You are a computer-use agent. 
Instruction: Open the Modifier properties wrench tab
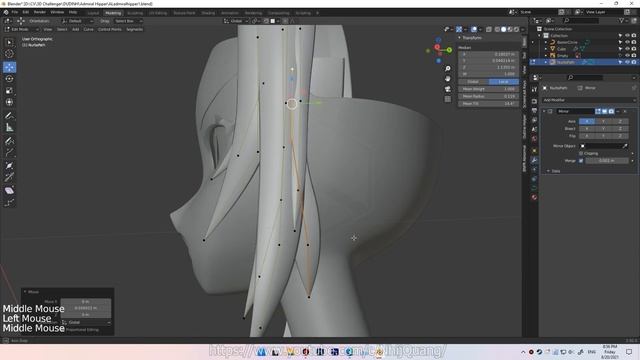coord(534,160)
